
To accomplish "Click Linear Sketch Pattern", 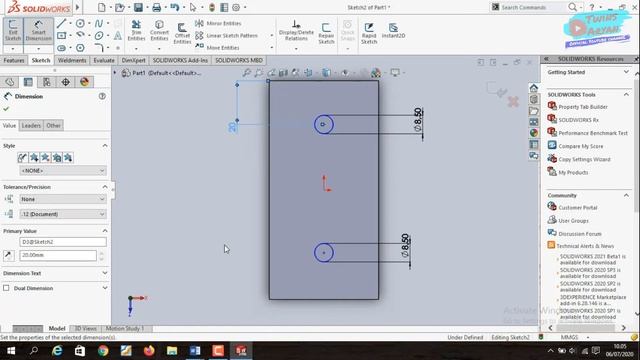I will pyautogui.click(x=227, y=36).
